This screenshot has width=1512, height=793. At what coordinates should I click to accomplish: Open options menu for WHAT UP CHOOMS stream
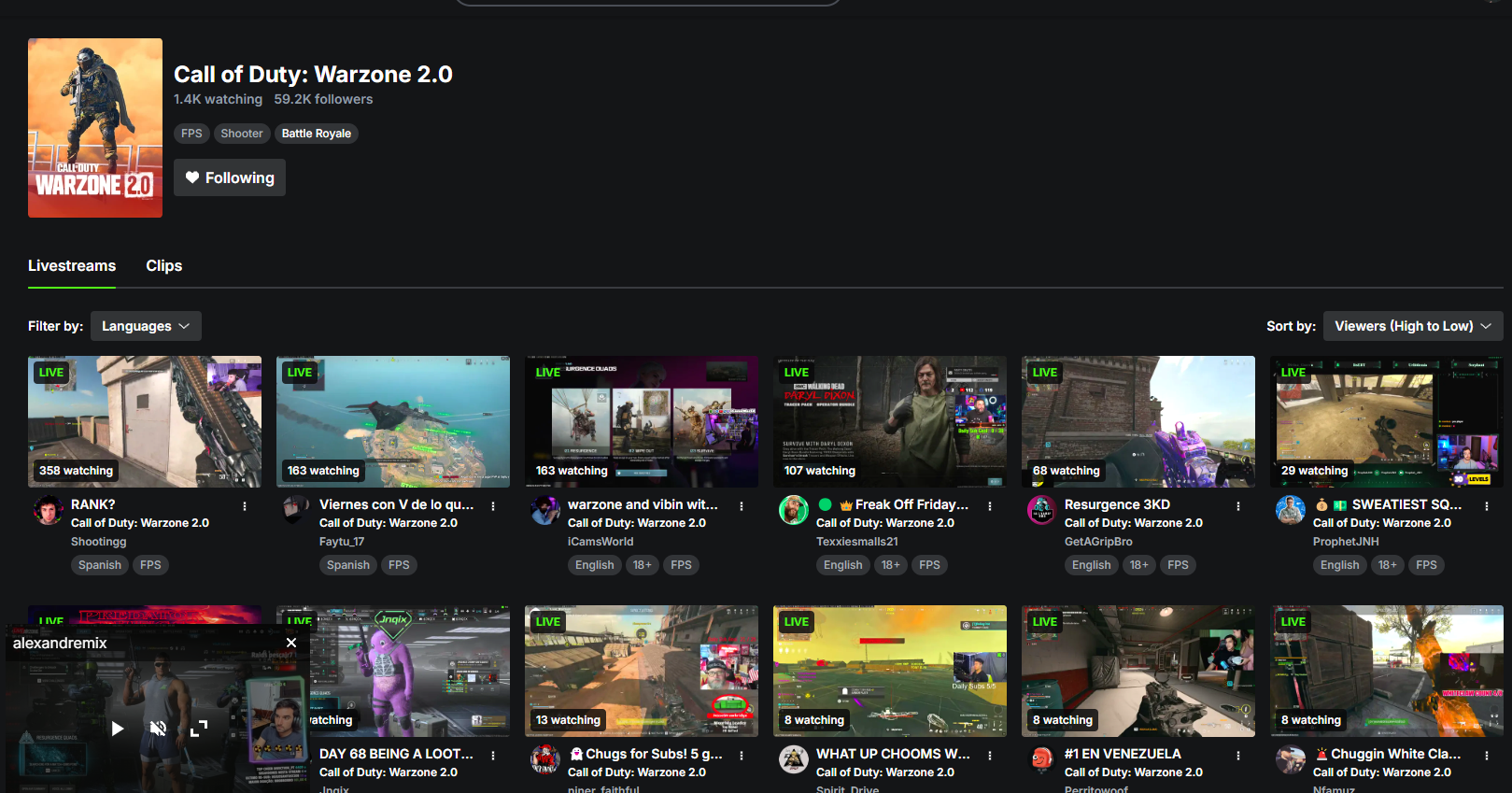(990, 756)
